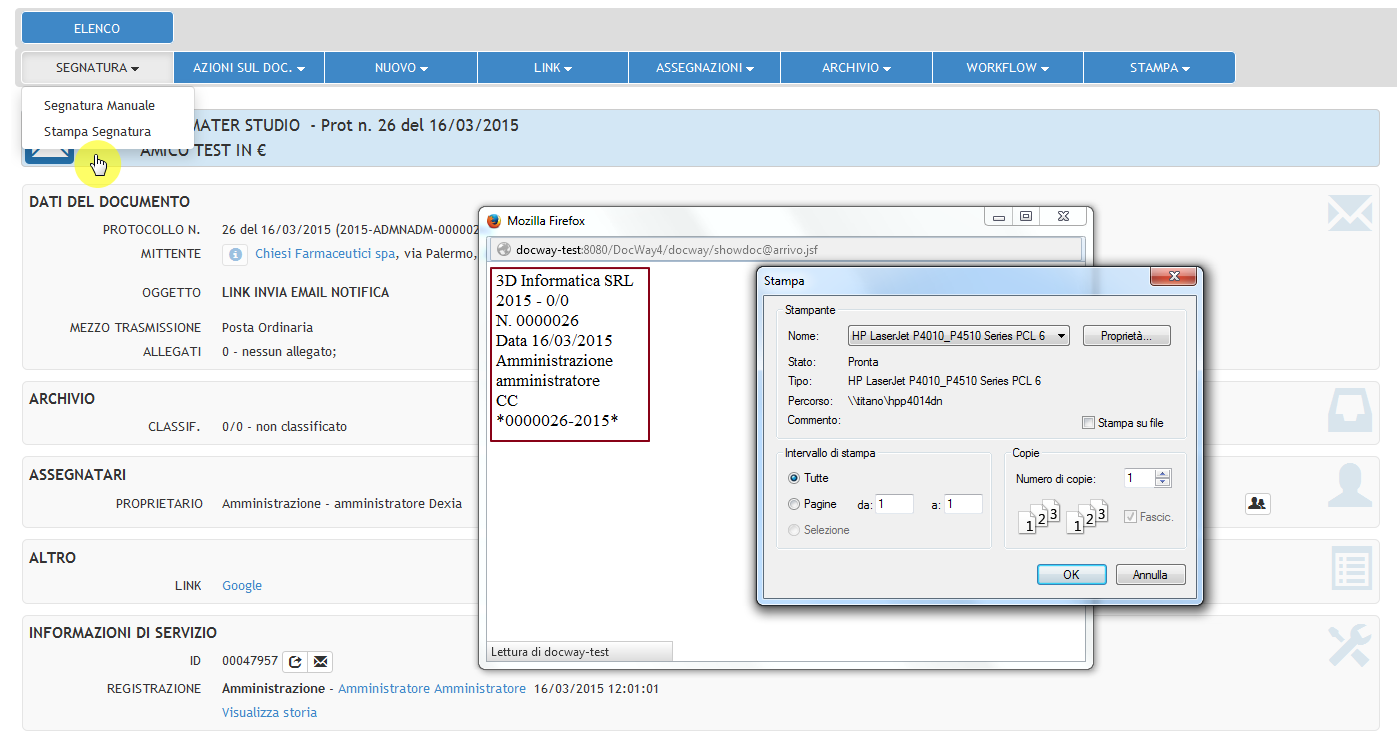Image resolution: width=1397 pixels, height=734 pixels.
Task: Click the large envelope document icon in header
Action: [49, 150]
